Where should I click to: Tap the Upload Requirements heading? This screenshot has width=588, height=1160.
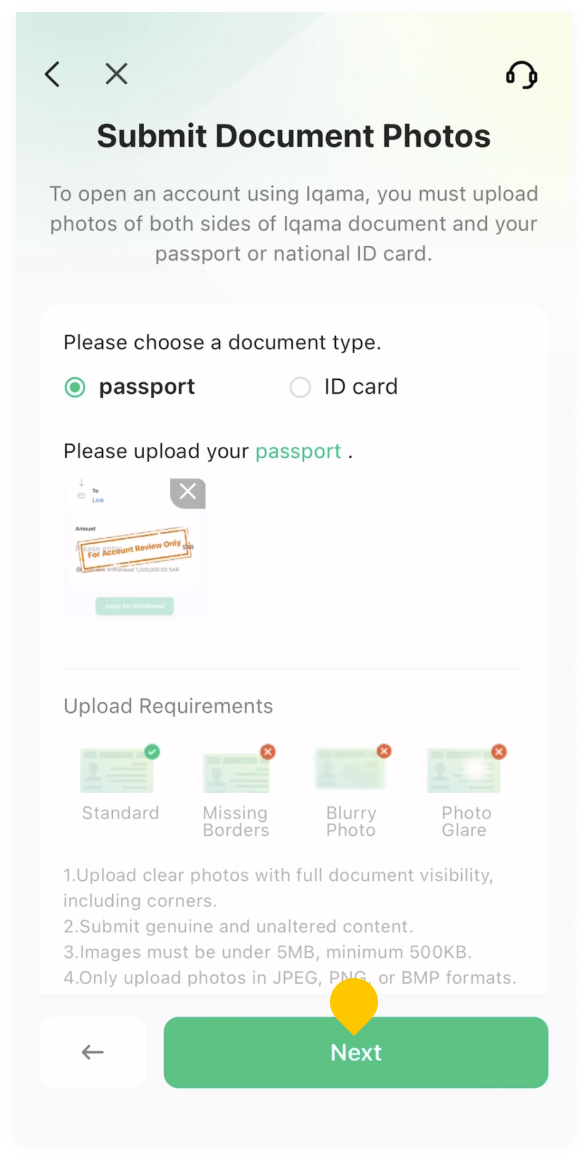[x=169, y=707]
